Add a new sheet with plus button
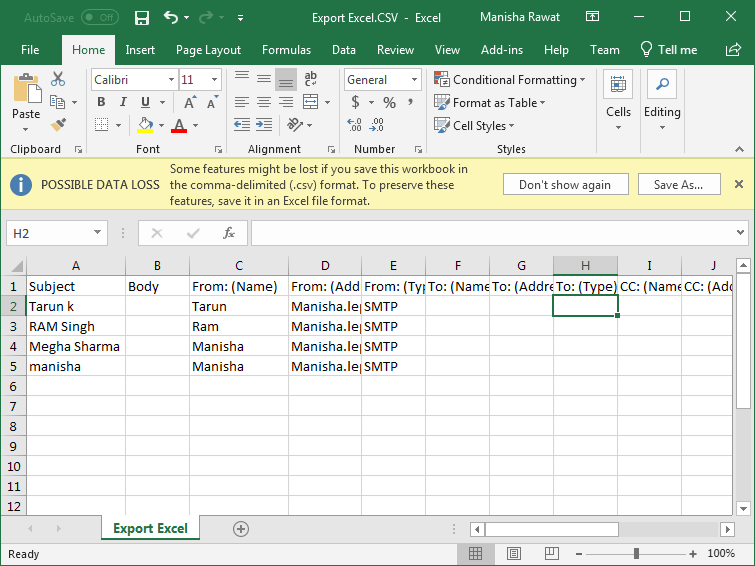Image resolution: width=755 pixels, height=566 pixels. click(241, 529)
